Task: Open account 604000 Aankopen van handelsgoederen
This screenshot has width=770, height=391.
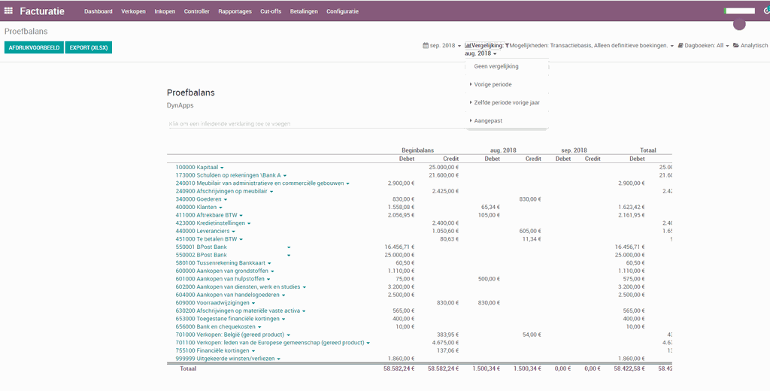Action: click(230, 295)
